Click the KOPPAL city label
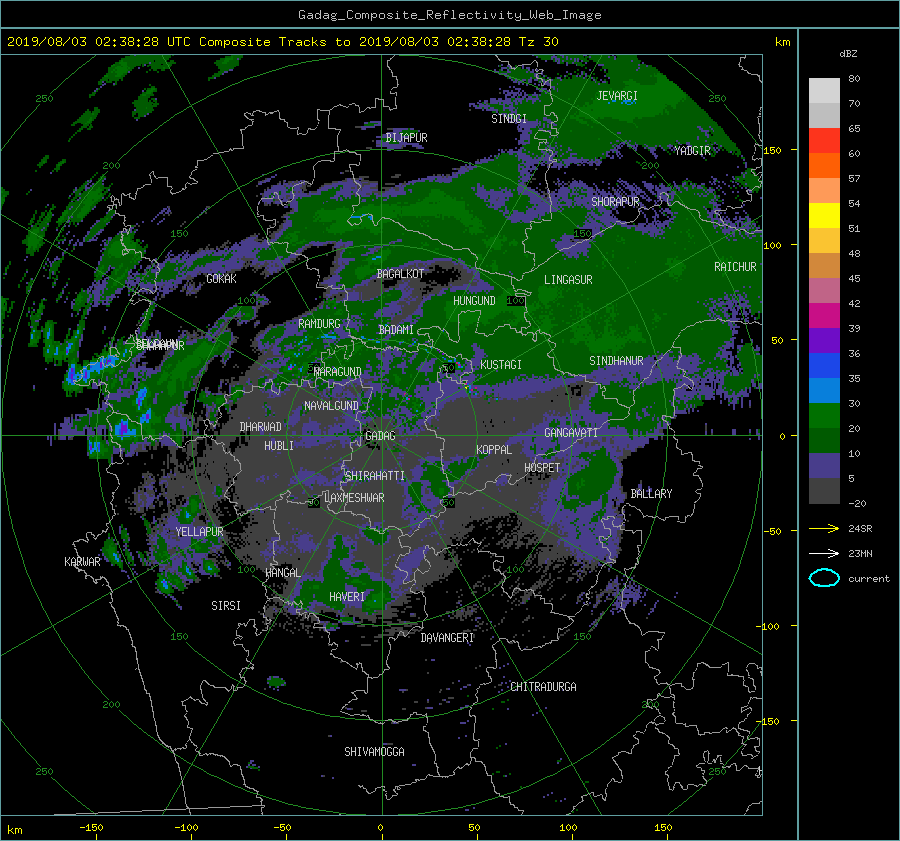Viewport: 900px width, 841px height. coord(494,450)
